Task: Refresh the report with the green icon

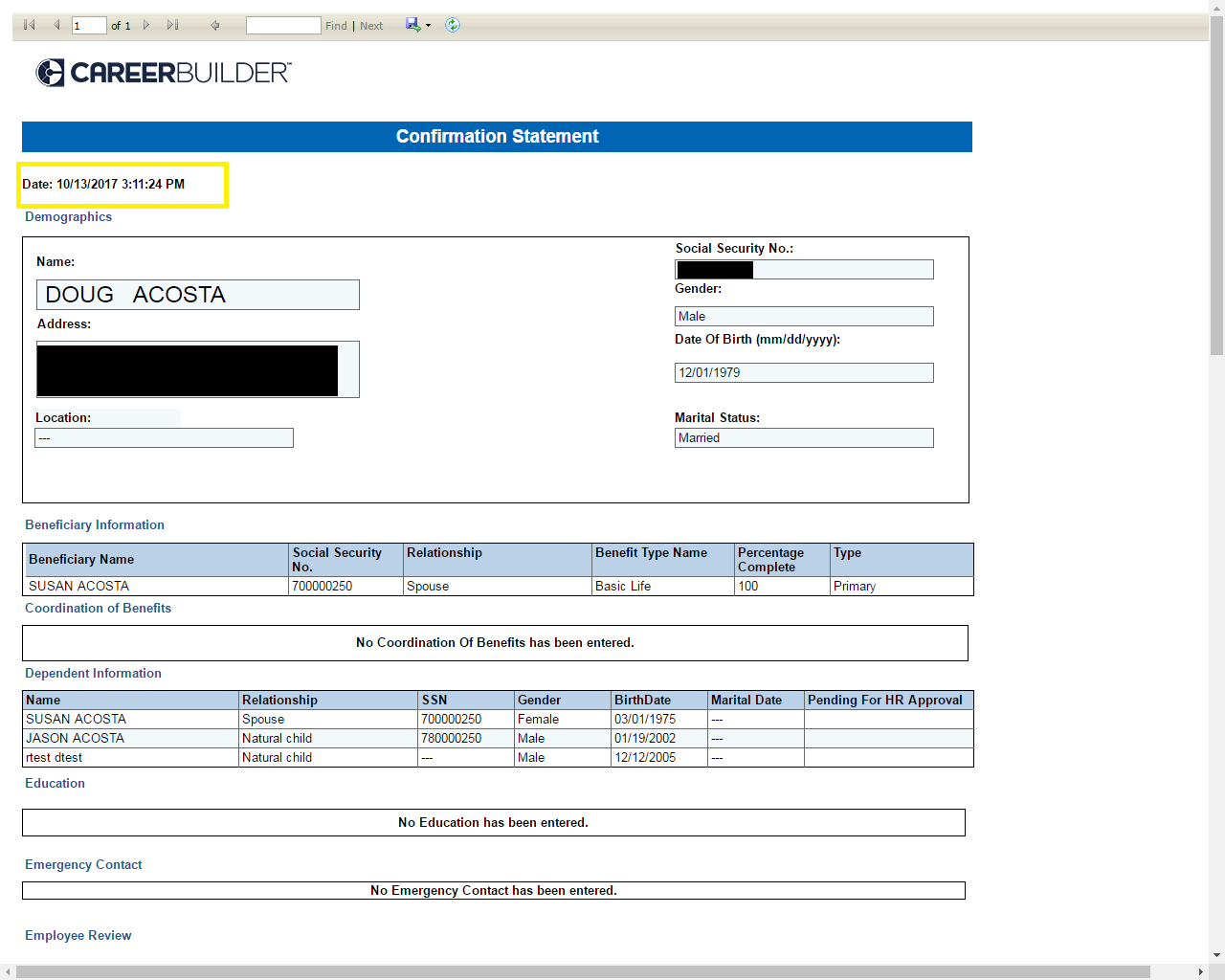Action: pyautogui.click(x=453, y=25)
